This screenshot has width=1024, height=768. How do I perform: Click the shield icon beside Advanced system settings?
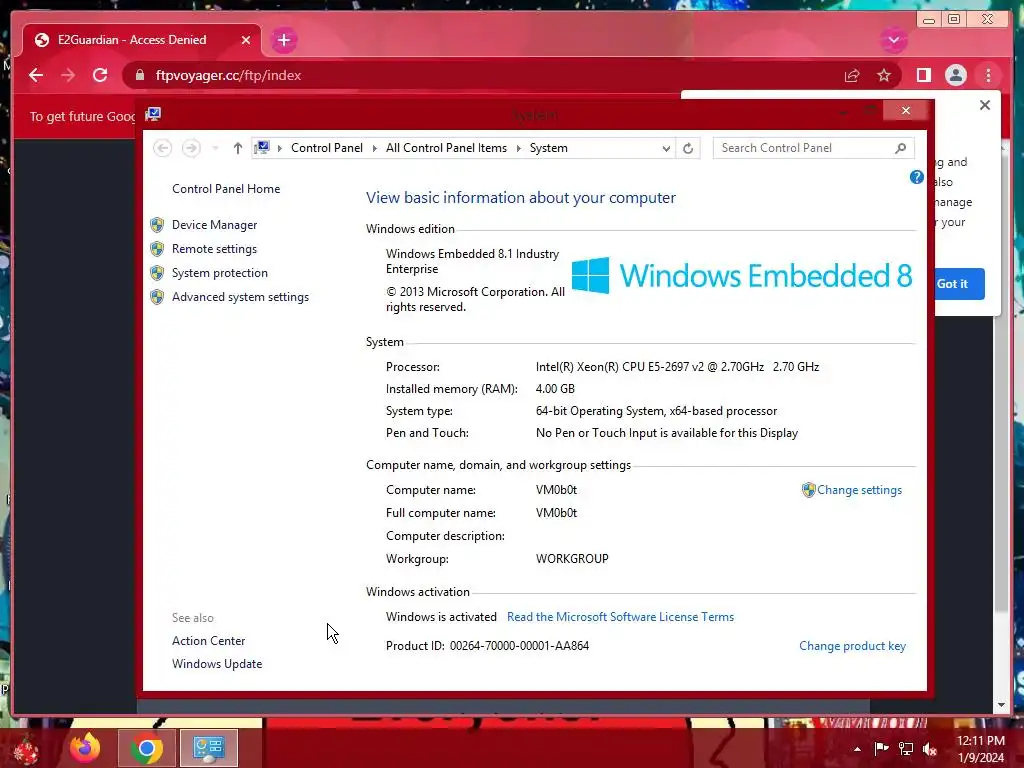coord(157,297)
